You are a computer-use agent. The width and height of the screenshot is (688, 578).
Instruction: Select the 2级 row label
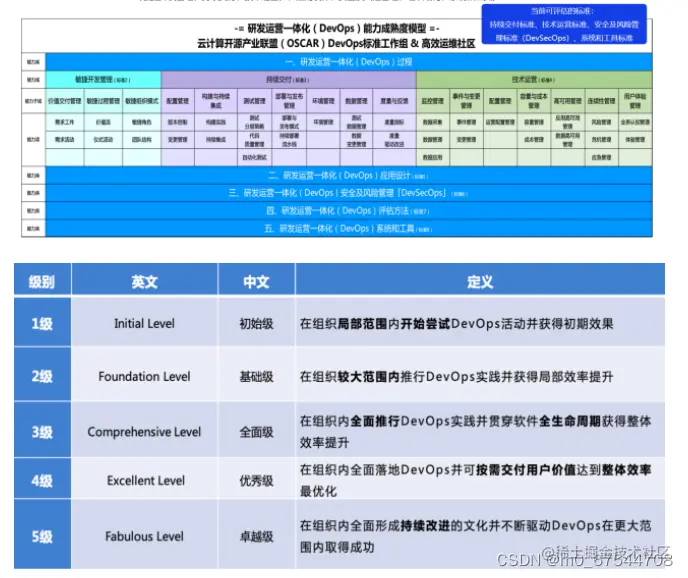click(42, 376)
